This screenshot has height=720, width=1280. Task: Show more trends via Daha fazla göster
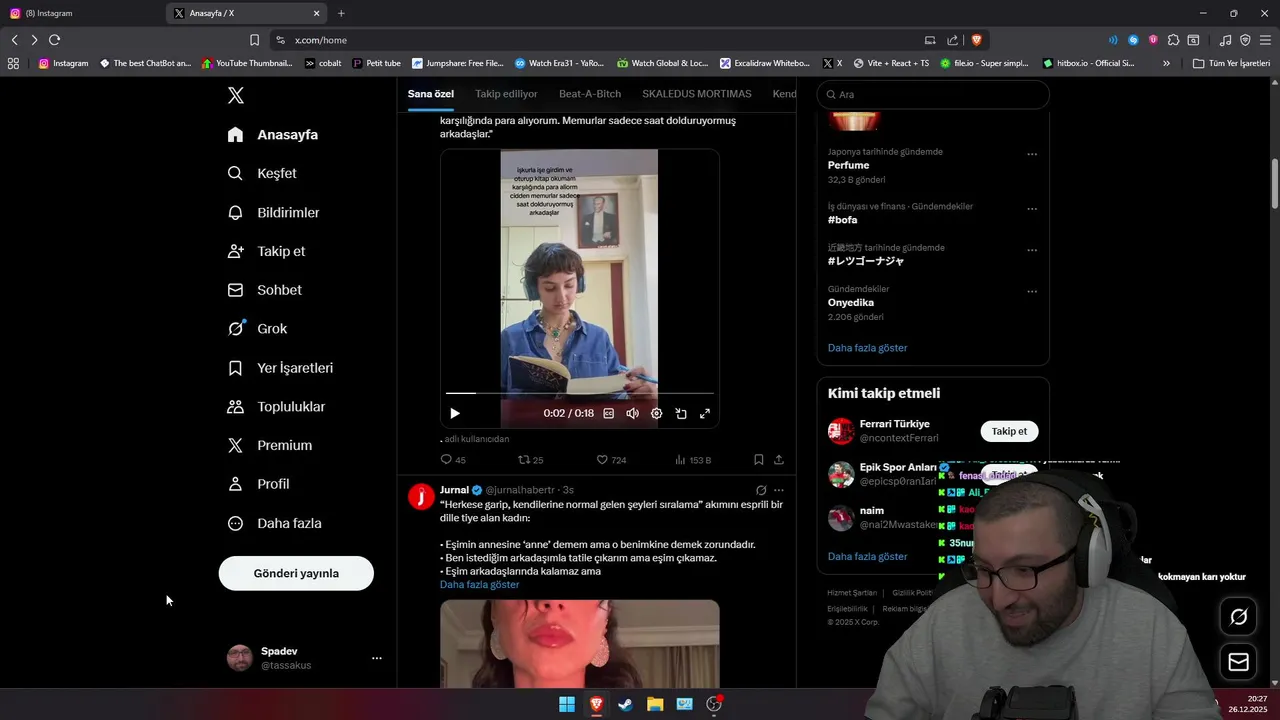click(867, 348)
